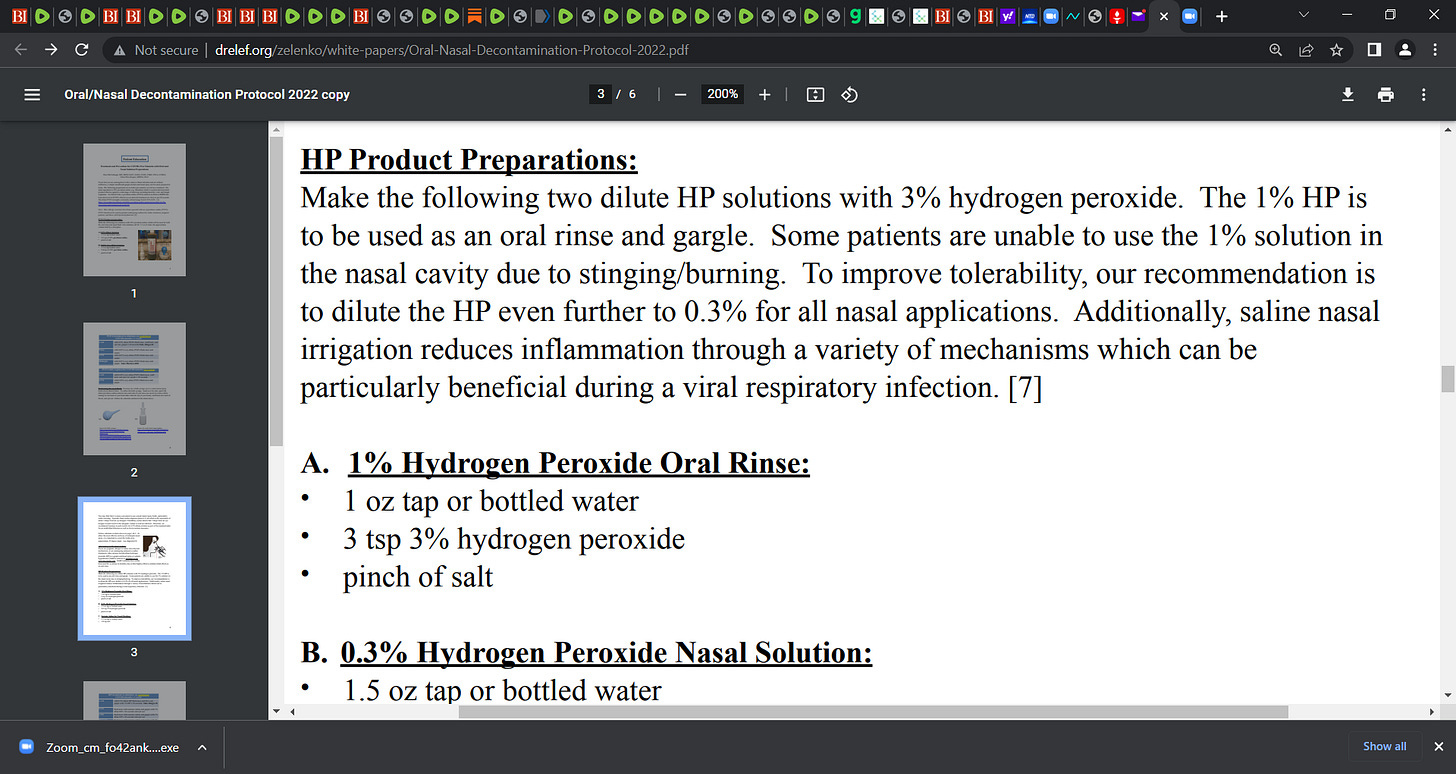Viewport: 1456px width, 774px height.
Task: Toggle the browser side panel
Action: click(x=1374, y=49)
